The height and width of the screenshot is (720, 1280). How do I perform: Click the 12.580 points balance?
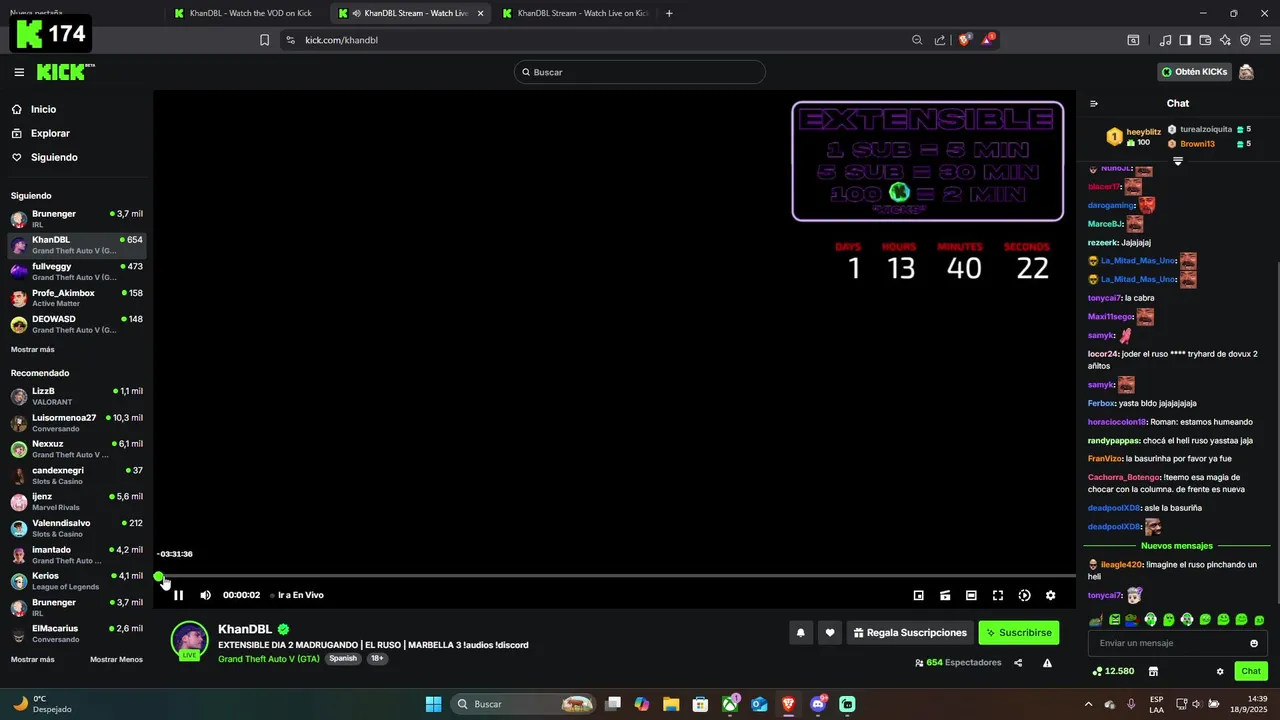(x=1113, y=671)
